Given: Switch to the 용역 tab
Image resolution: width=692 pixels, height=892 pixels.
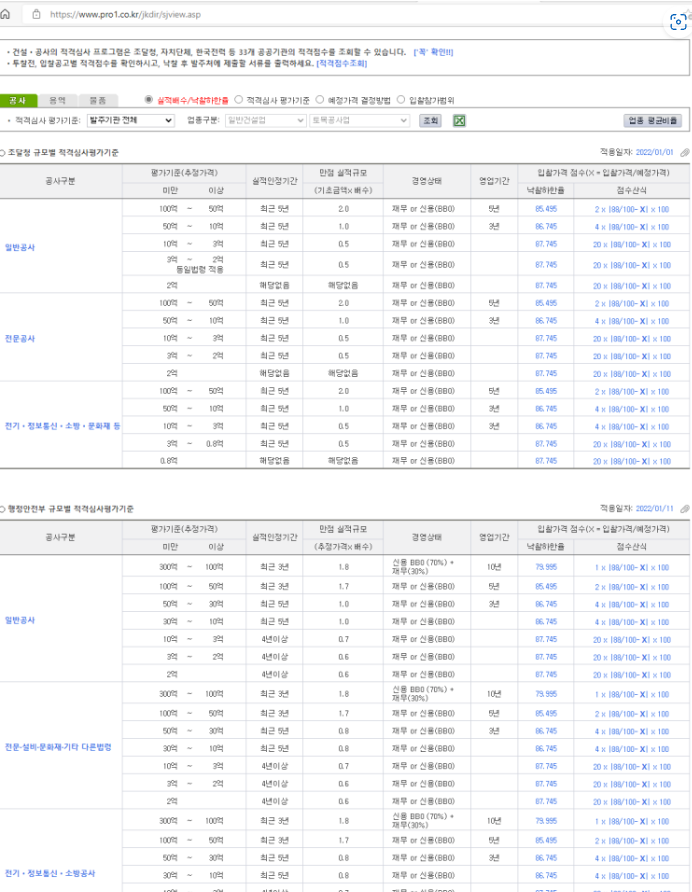Looking at the screenshot, I should click(x=57, y=100).
